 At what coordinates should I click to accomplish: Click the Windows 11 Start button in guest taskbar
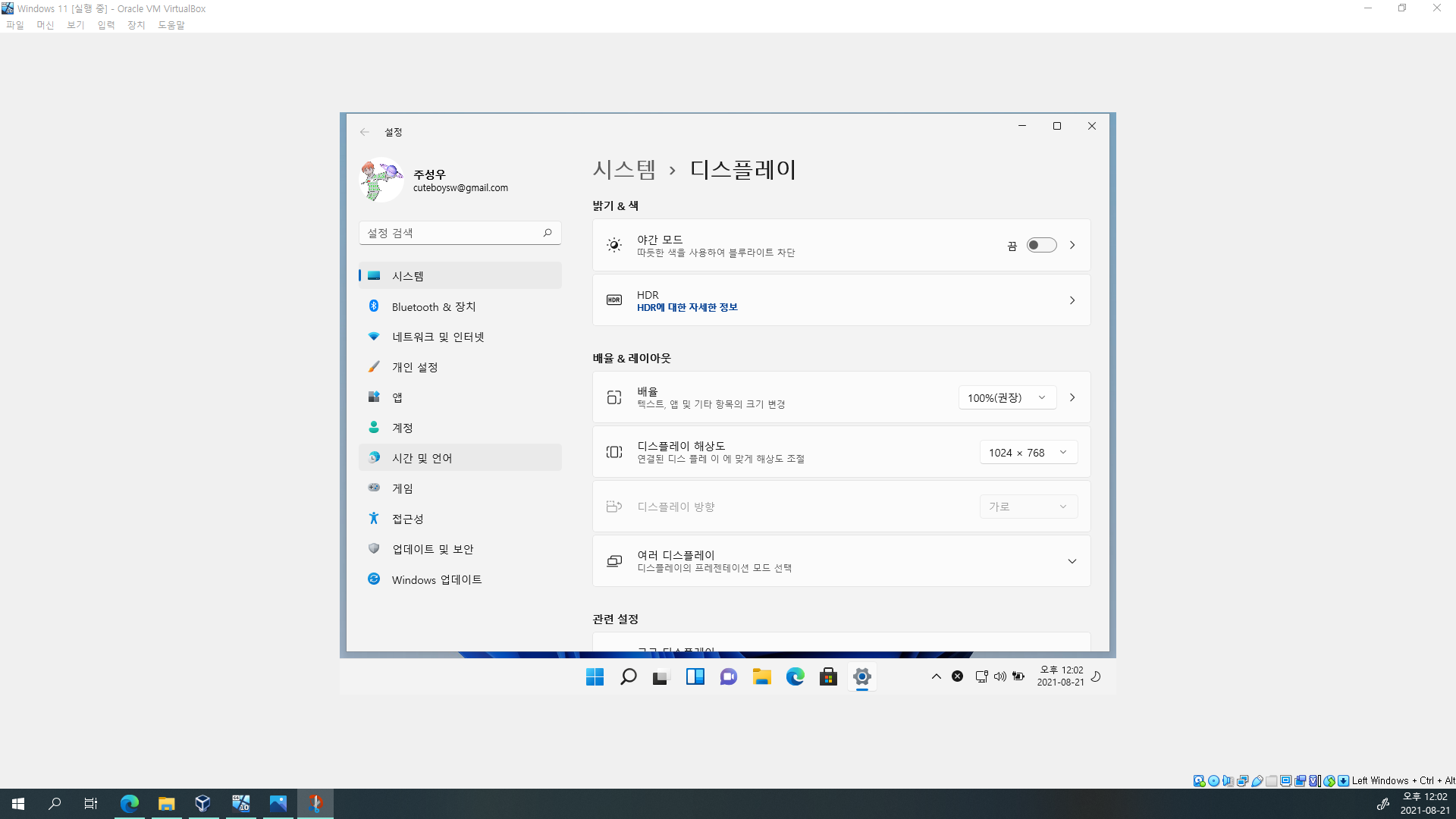pos(595,676)
